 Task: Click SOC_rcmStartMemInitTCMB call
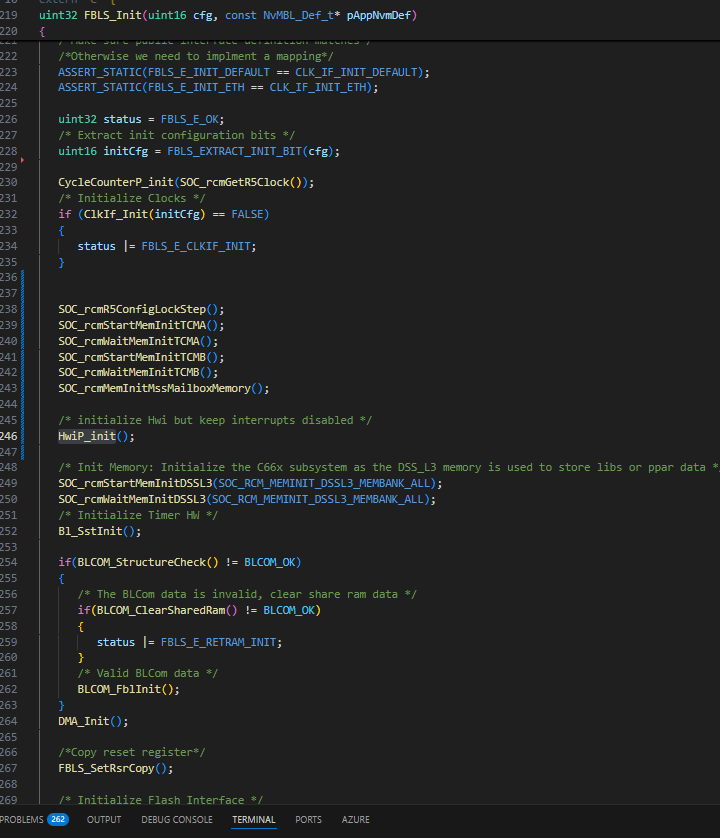(x=131, y=357)
